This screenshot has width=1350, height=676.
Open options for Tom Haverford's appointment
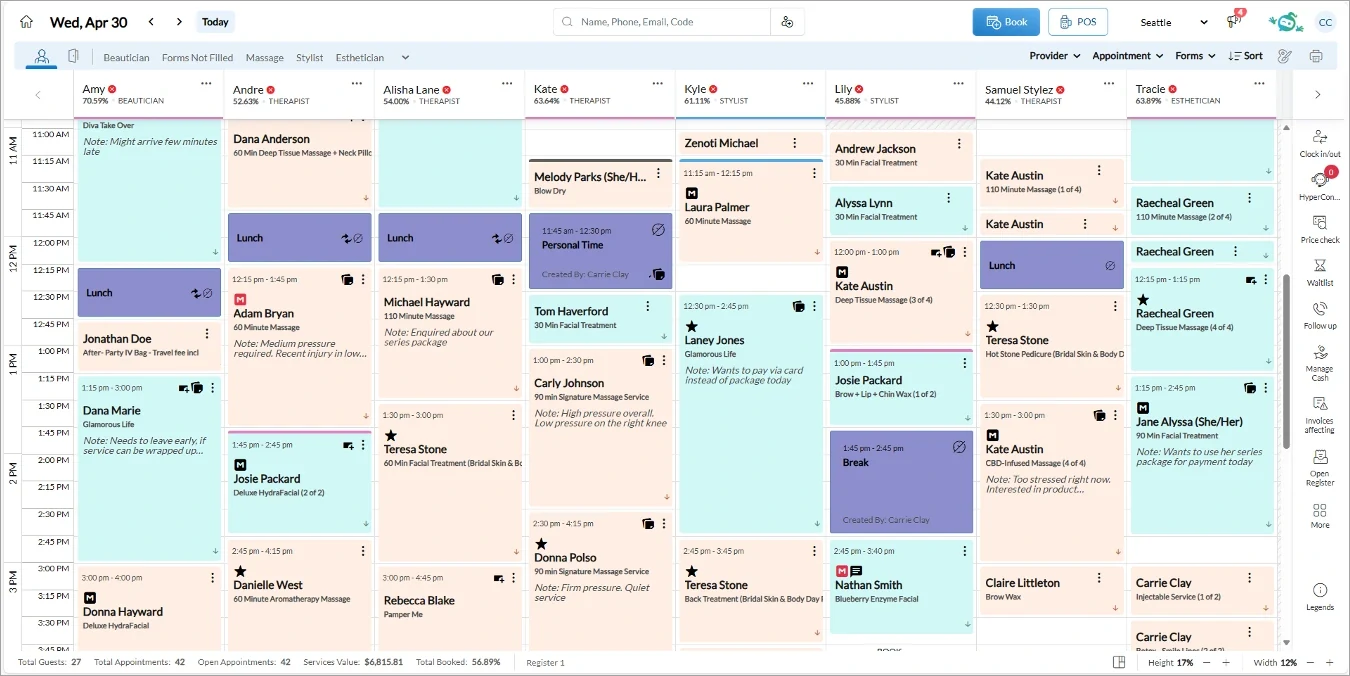tap(647, 306)
